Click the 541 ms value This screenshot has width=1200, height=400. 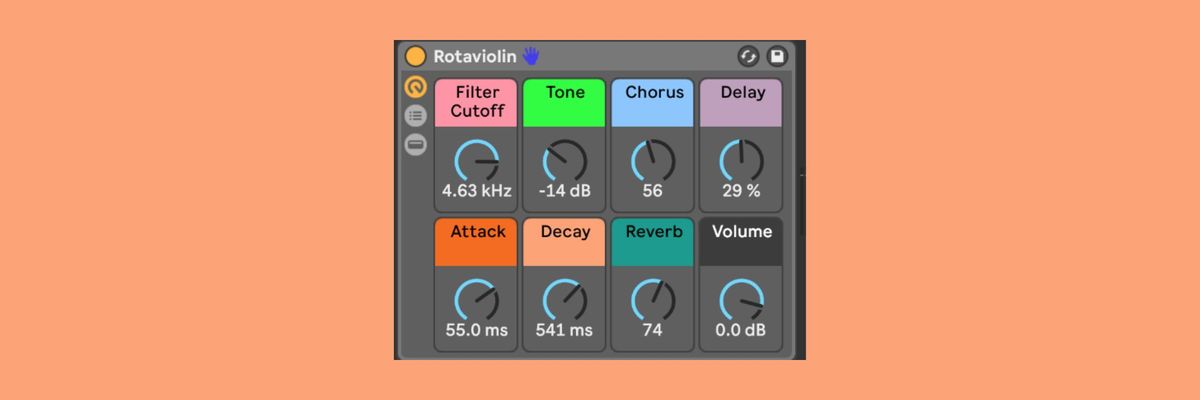565,330
